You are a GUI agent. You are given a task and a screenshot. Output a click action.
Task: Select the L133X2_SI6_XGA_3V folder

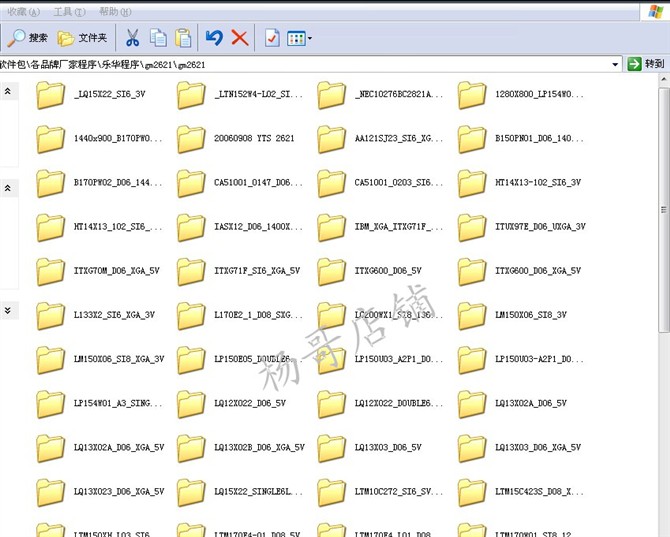[96, 316]
